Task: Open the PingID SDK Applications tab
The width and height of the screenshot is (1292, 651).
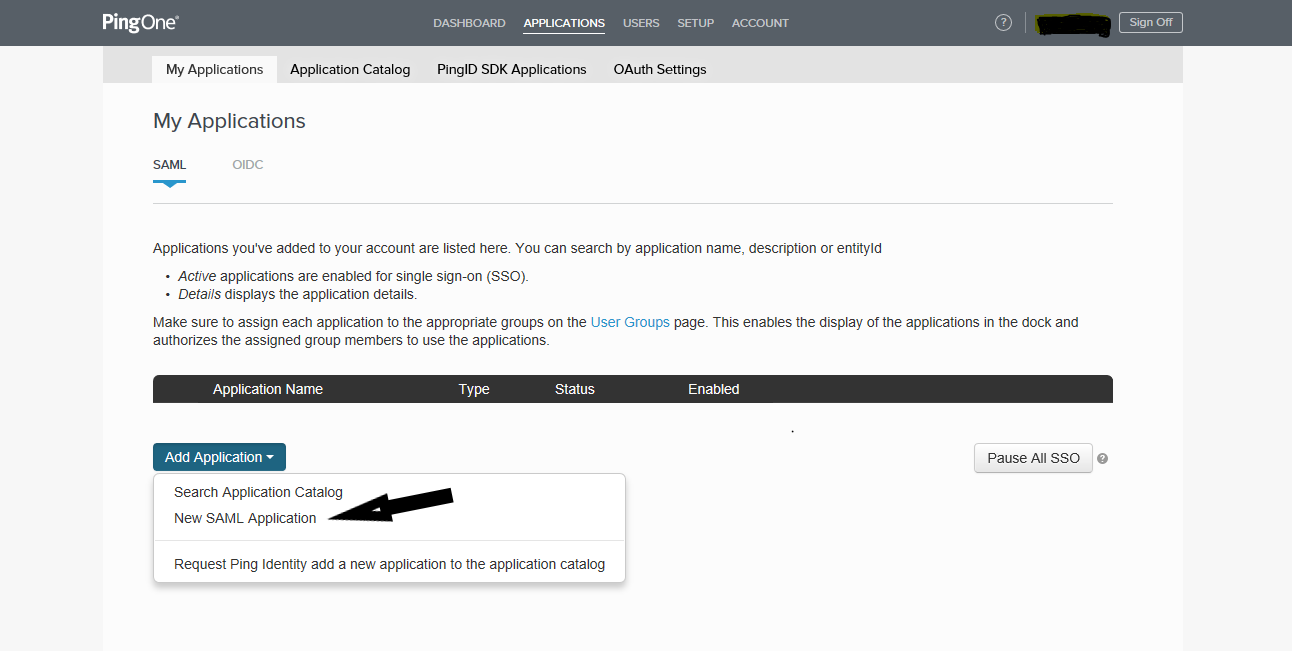Action: (x=512, y=69)
